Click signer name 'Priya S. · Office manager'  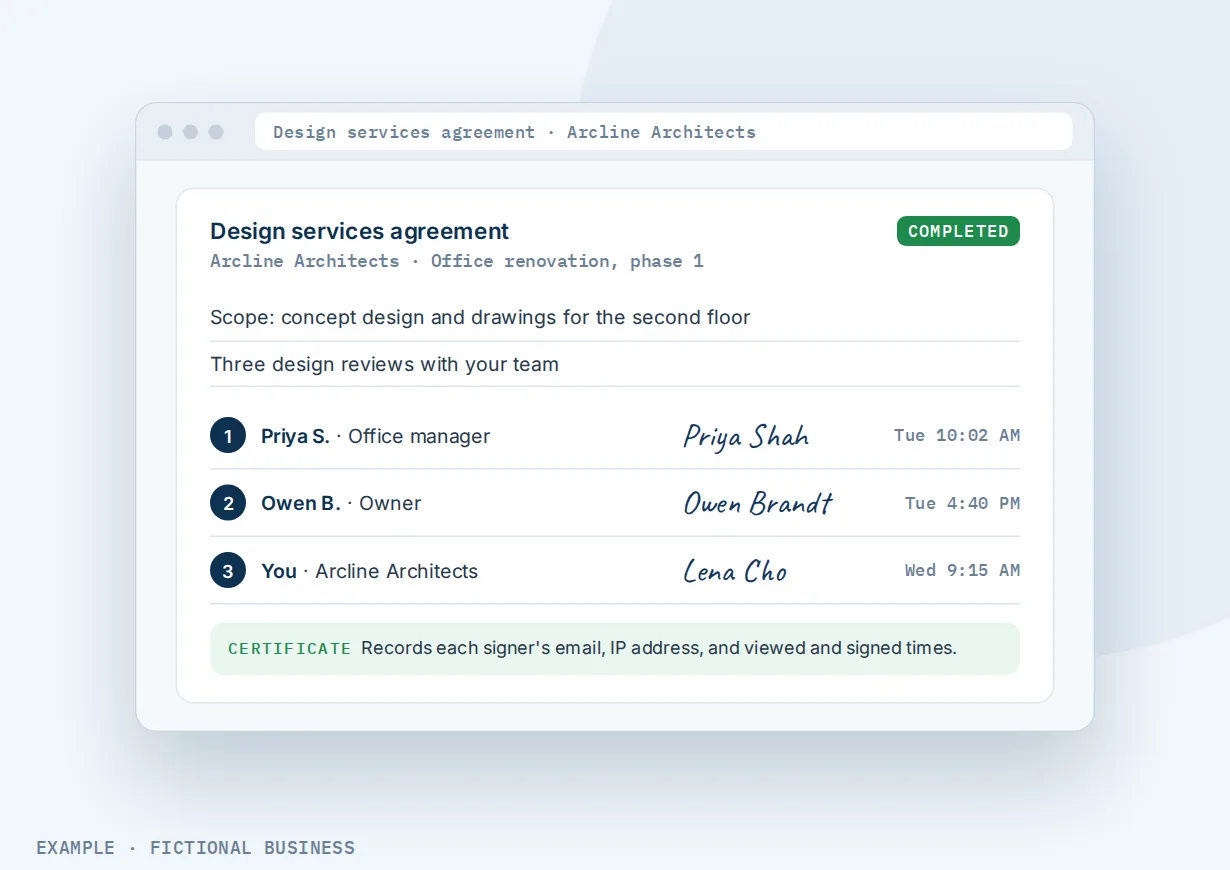tap(376, 436)
